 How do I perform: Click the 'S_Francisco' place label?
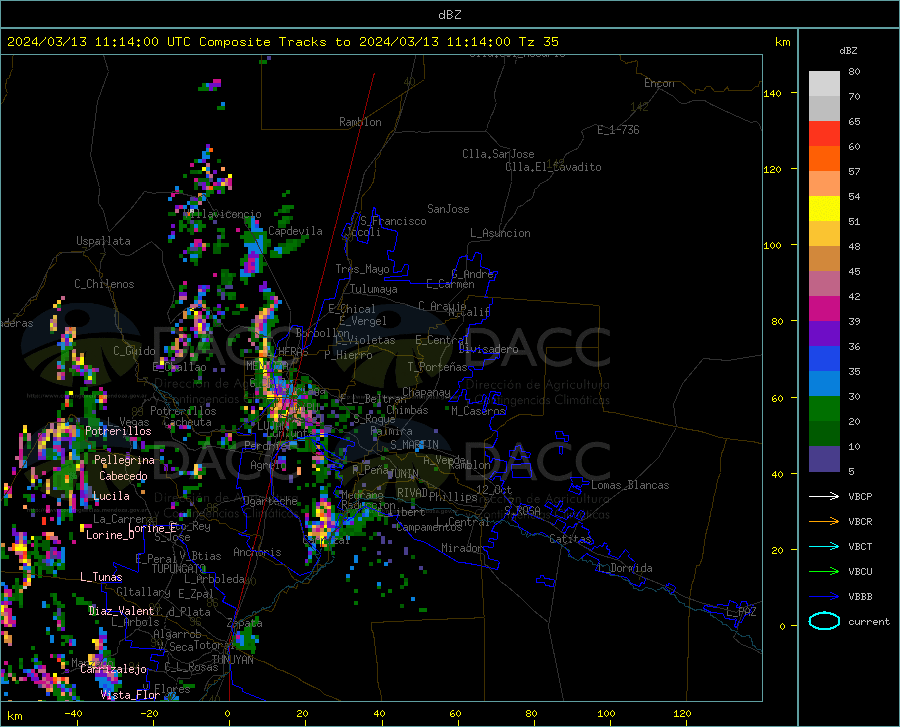(x=393, y=221)
